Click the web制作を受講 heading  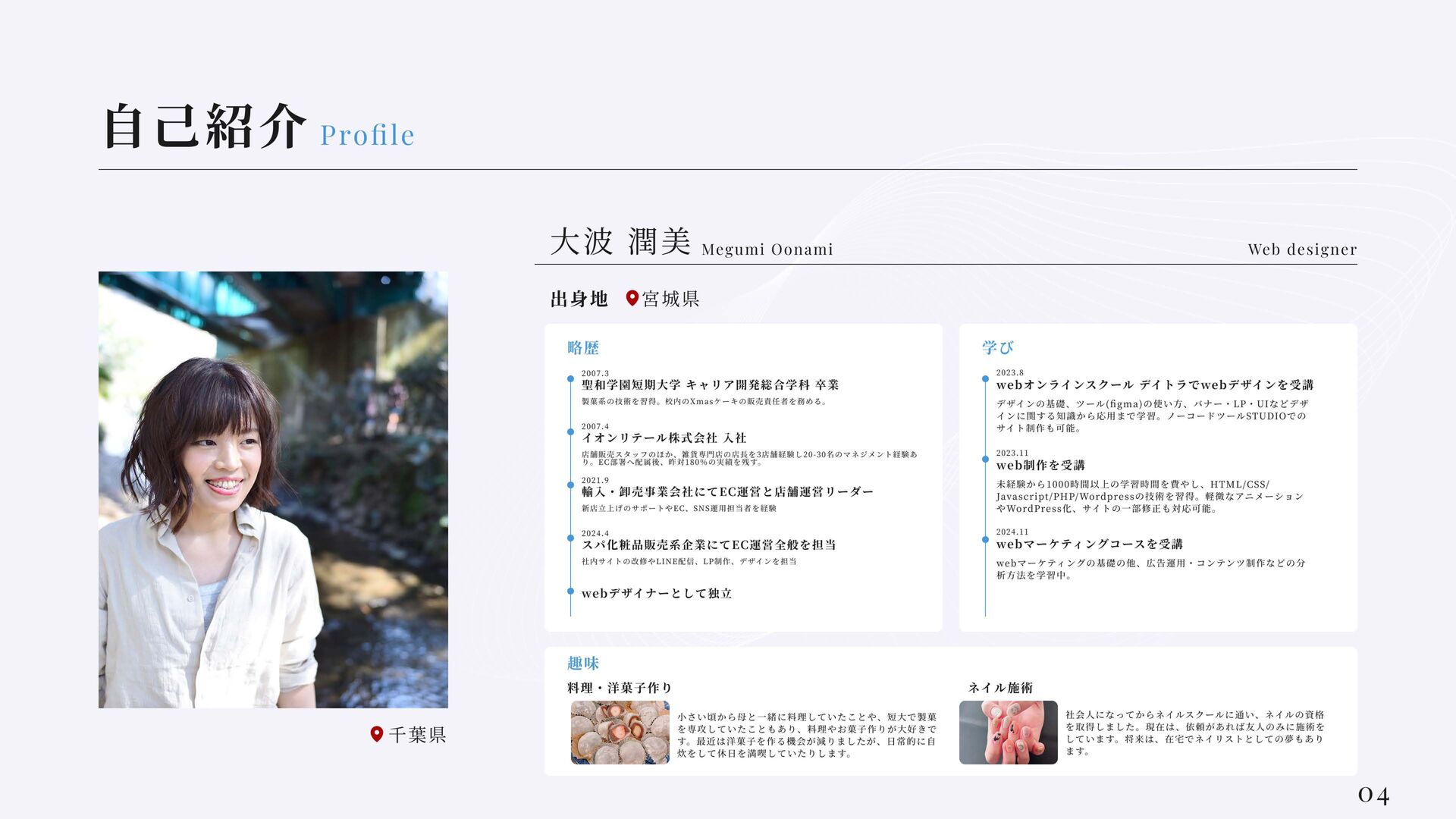(x=1040, y=466)
